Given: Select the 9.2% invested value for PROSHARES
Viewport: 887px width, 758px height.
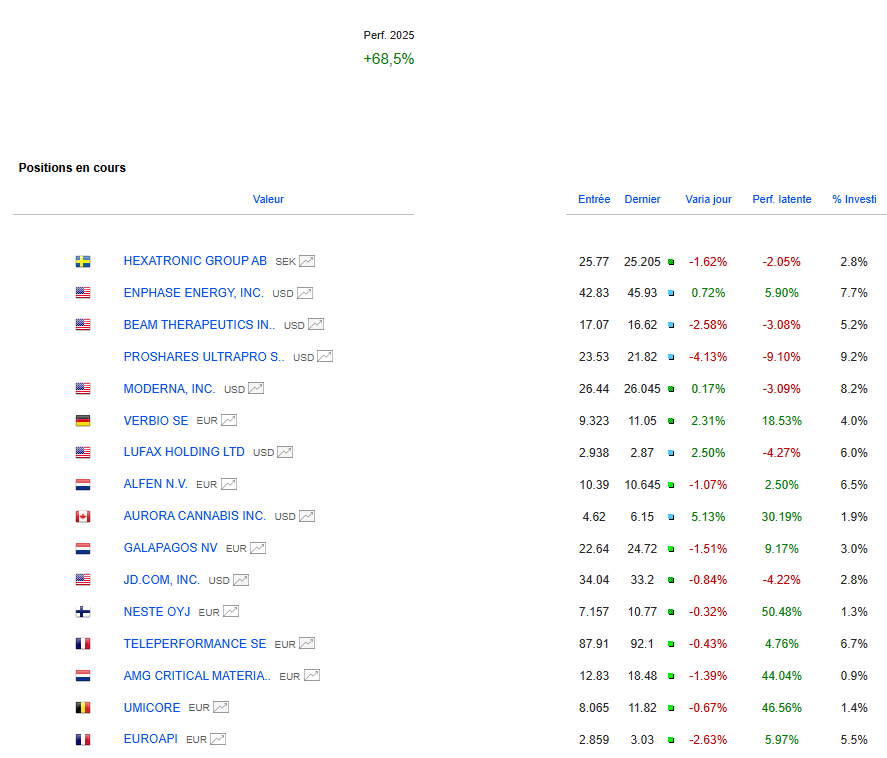Looking at the screenshot, I should pyautogui.click(x=854, y=357).
